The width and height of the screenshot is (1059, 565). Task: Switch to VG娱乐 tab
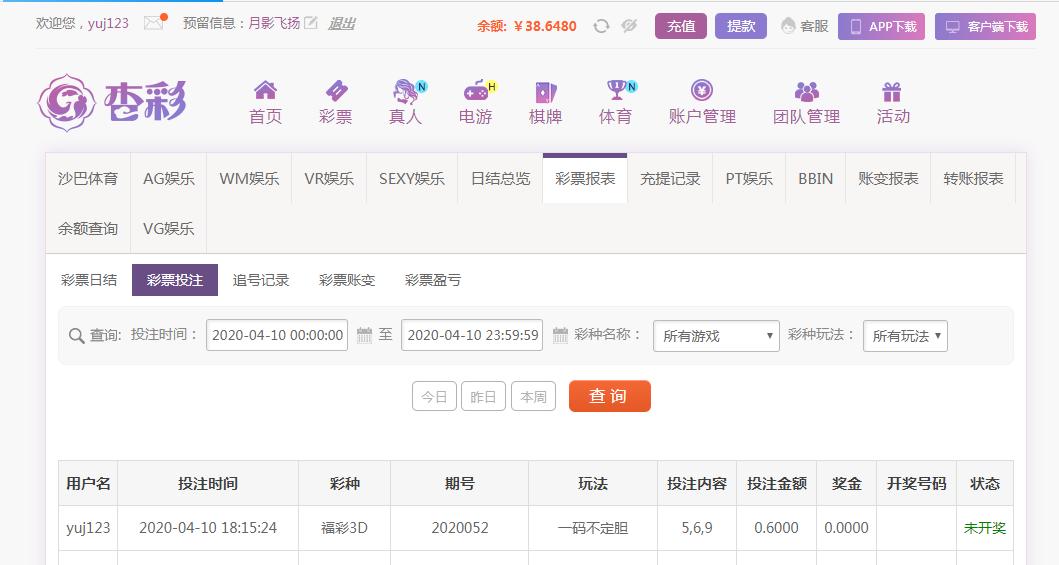tap(169, 229)
